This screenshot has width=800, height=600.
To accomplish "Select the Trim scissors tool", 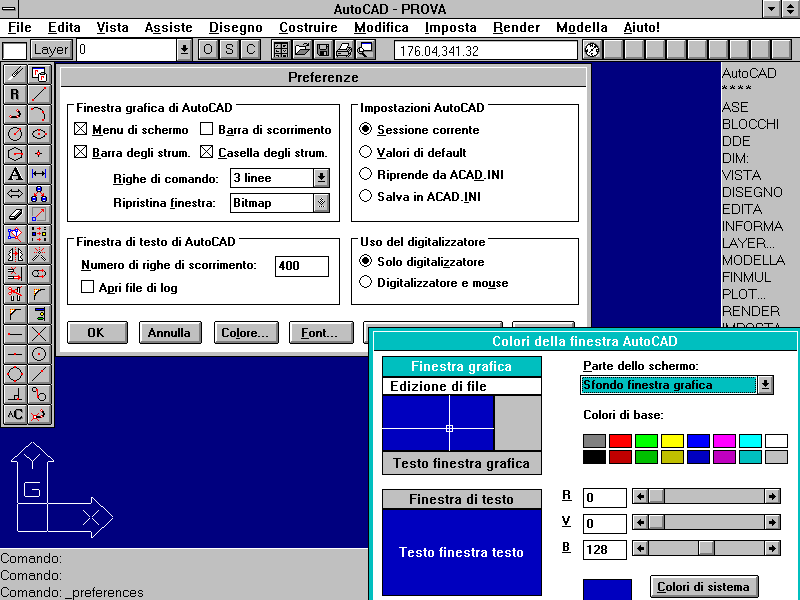I will click(15, 294).
